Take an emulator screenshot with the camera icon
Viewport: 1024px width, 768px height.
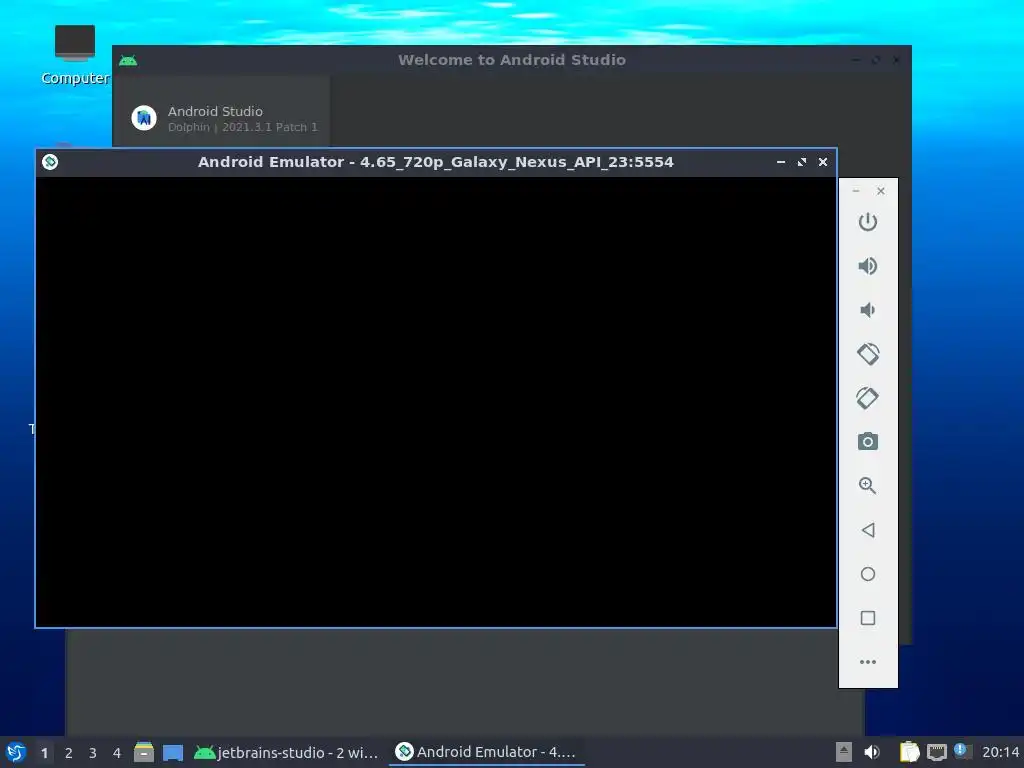867,441
